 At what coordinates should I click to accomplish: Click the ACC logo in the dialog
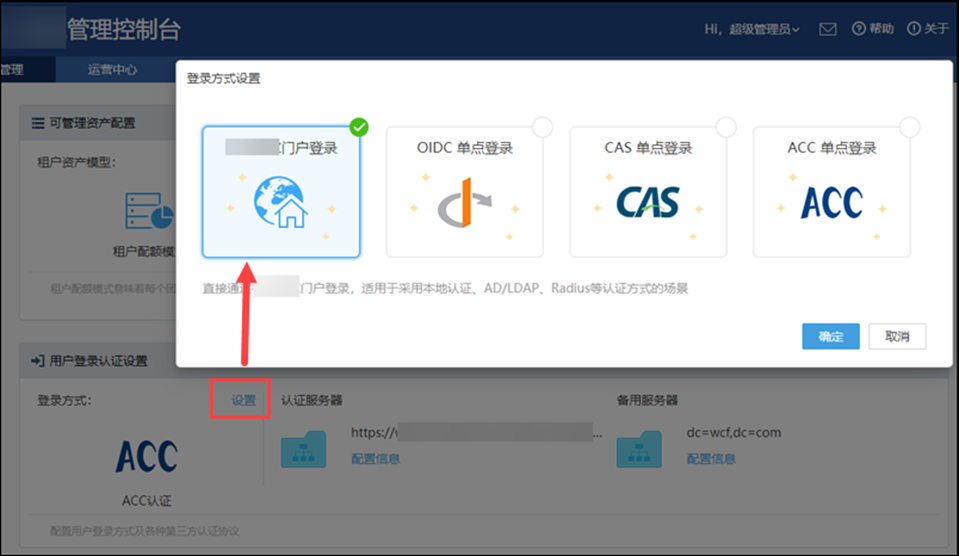[832, 203]
